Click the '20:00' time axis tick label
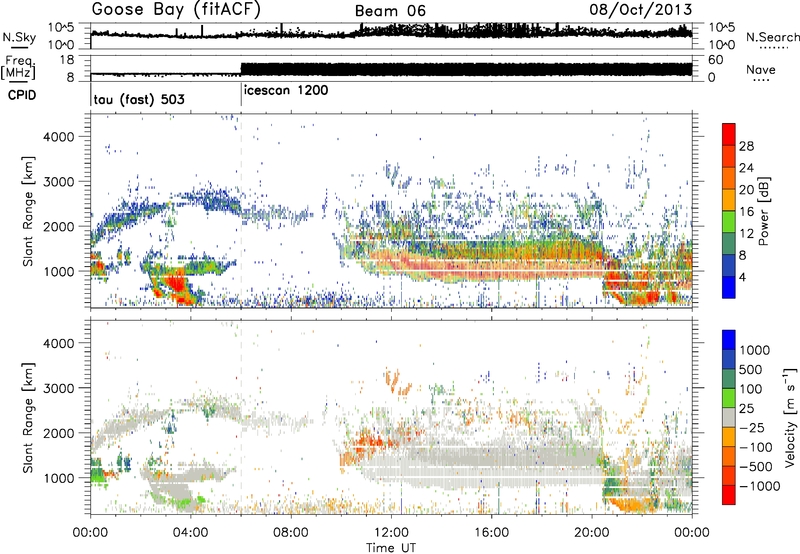This screenshot has height=554, width=800. [x=591, y=533]
